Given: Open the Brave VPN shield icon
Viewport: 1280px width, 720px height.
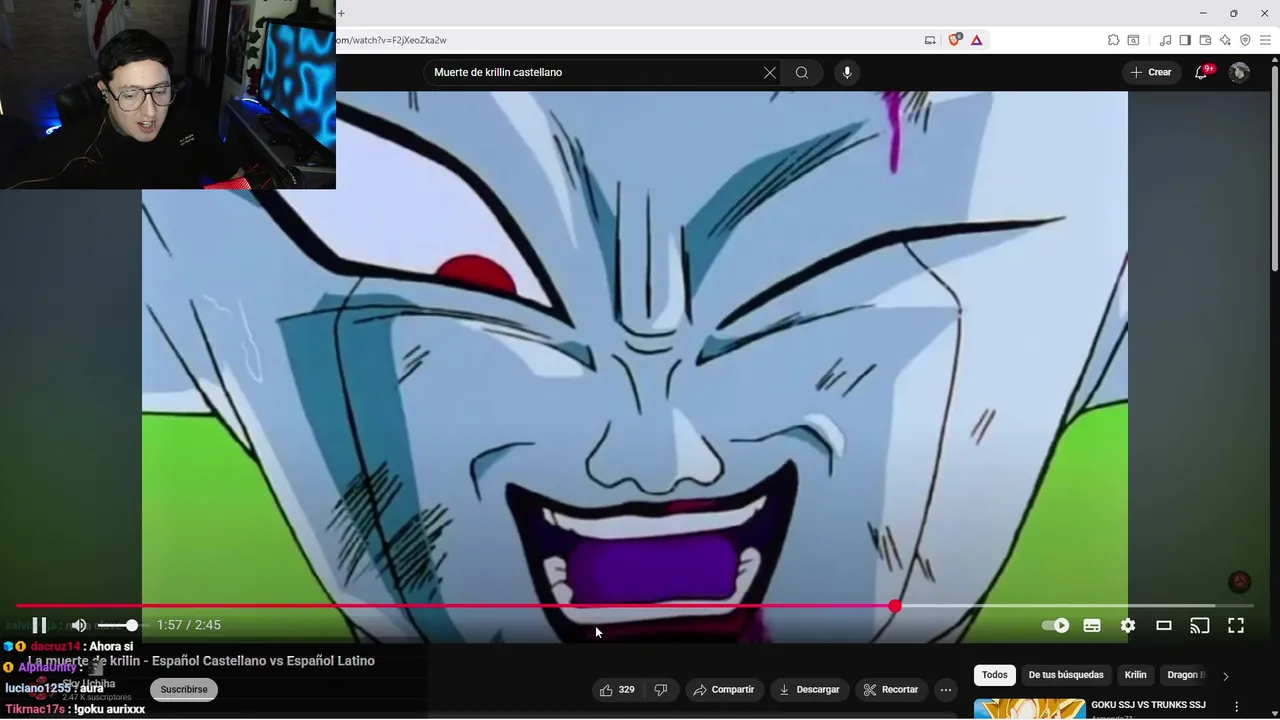Looking at the screenshot, I should click(1245, 40).
